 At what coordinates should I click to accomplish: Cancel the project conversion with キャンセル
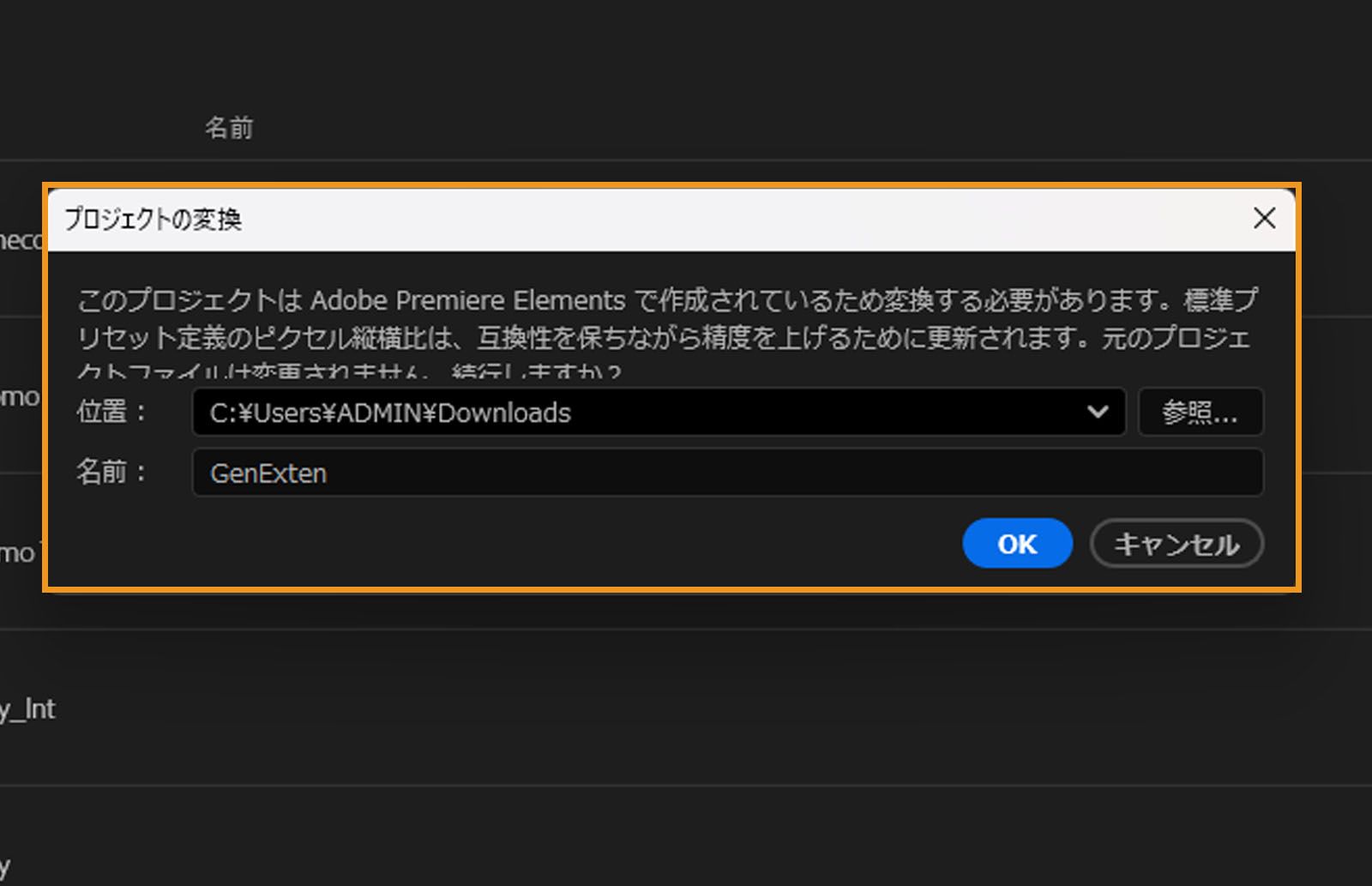1176,543
